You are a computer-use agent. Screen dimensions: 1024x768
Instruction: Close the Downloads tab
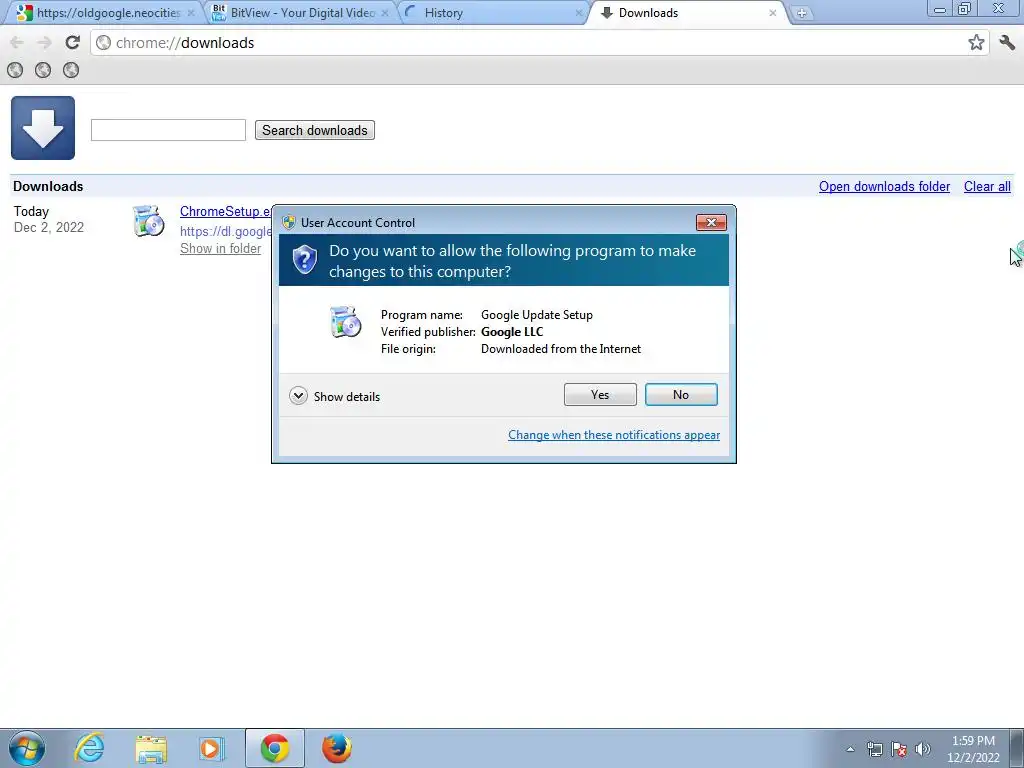773,13
